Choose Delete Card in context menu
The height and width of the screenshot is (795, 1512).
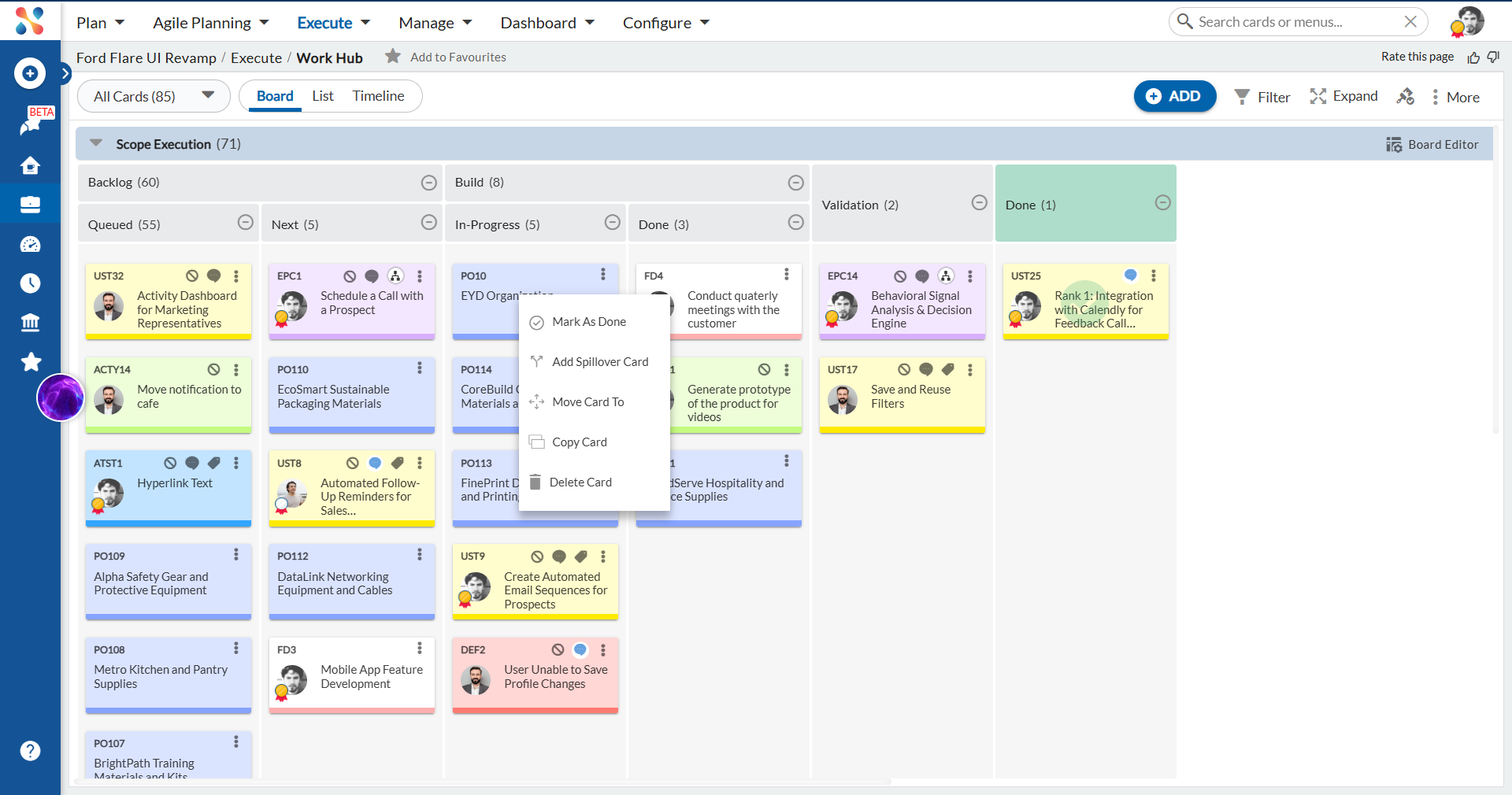[x=595, y=483]
